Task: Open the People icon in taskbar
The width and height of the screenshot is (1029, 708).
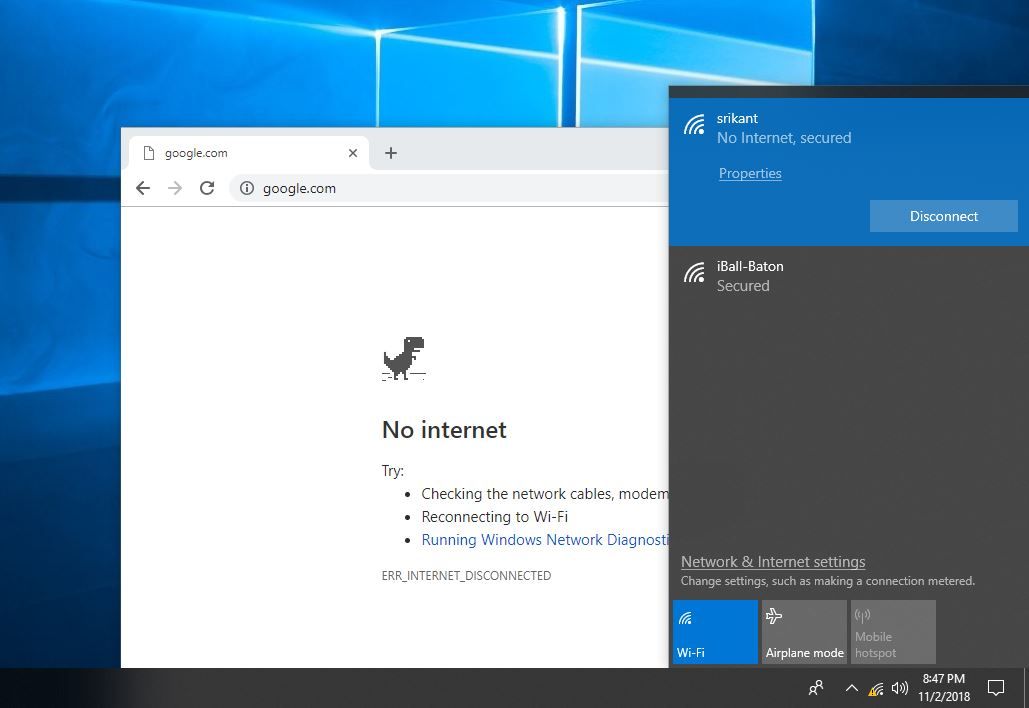Action: click(817, 688)
